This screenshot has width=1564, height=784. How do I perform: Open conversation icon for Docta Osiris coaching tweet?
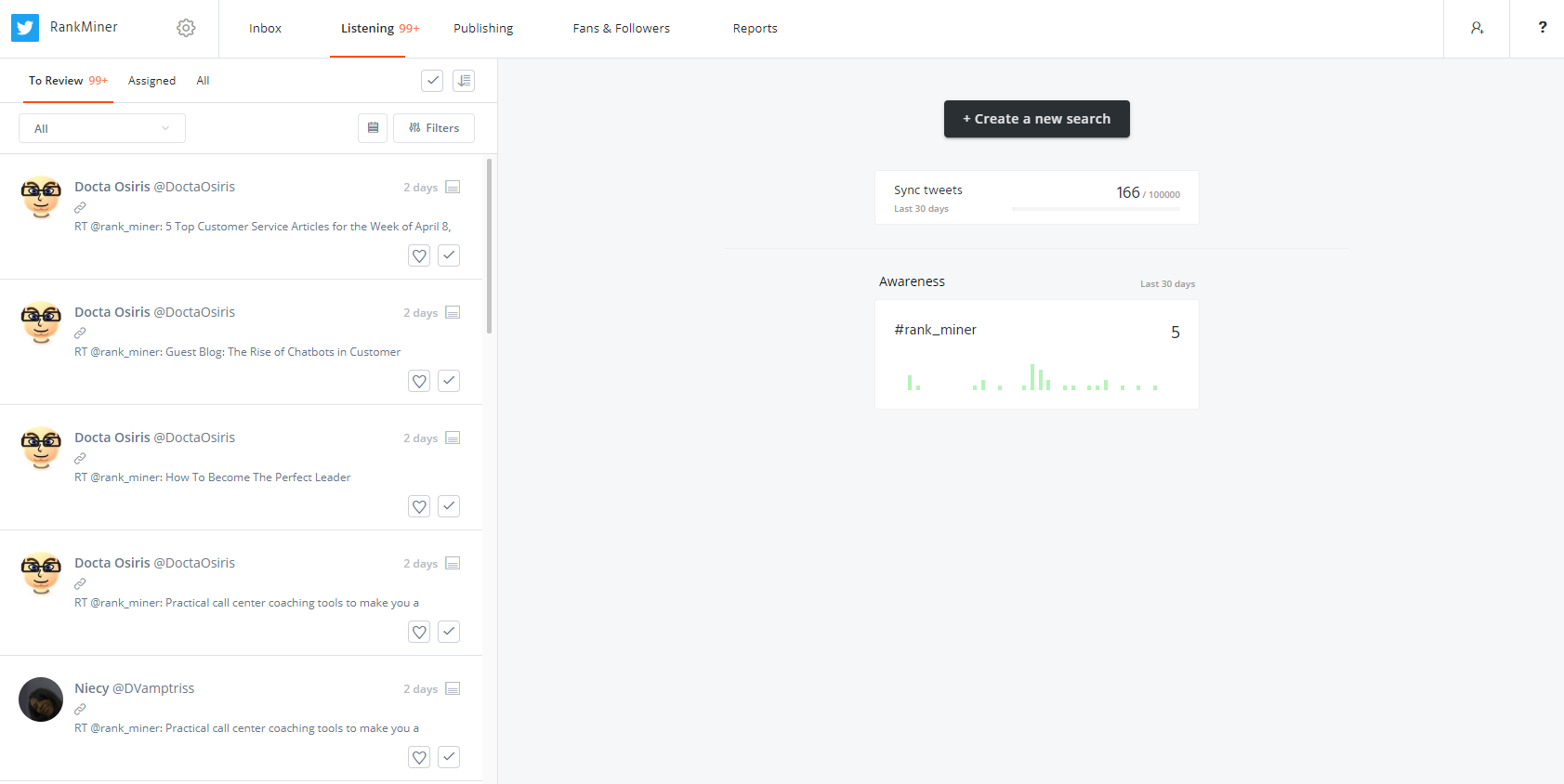(x=453, y=563)
